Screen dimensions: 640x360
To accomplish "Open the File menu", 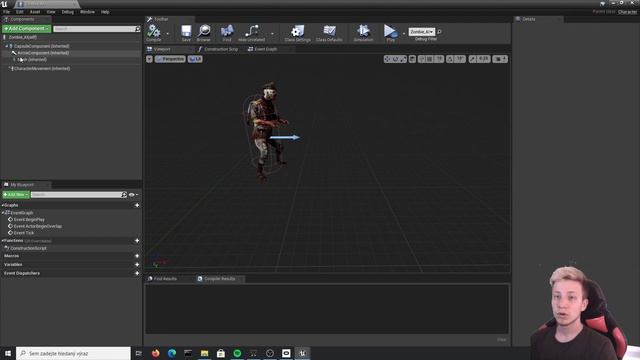I will click(7, 12).
